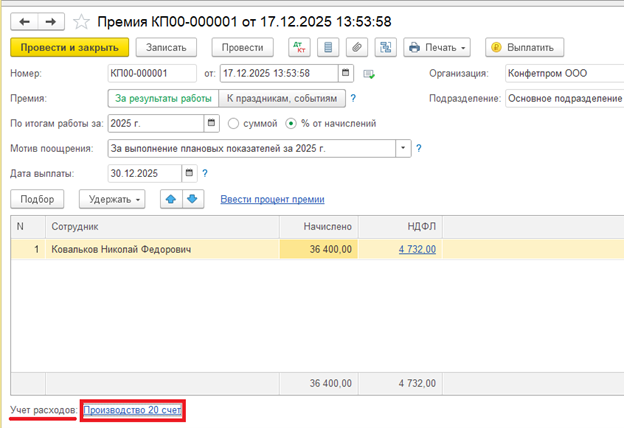The height and width of the screenshot is (428, 624).
Task: Click into the Мотив поощрения field
Action: point(252,149)
